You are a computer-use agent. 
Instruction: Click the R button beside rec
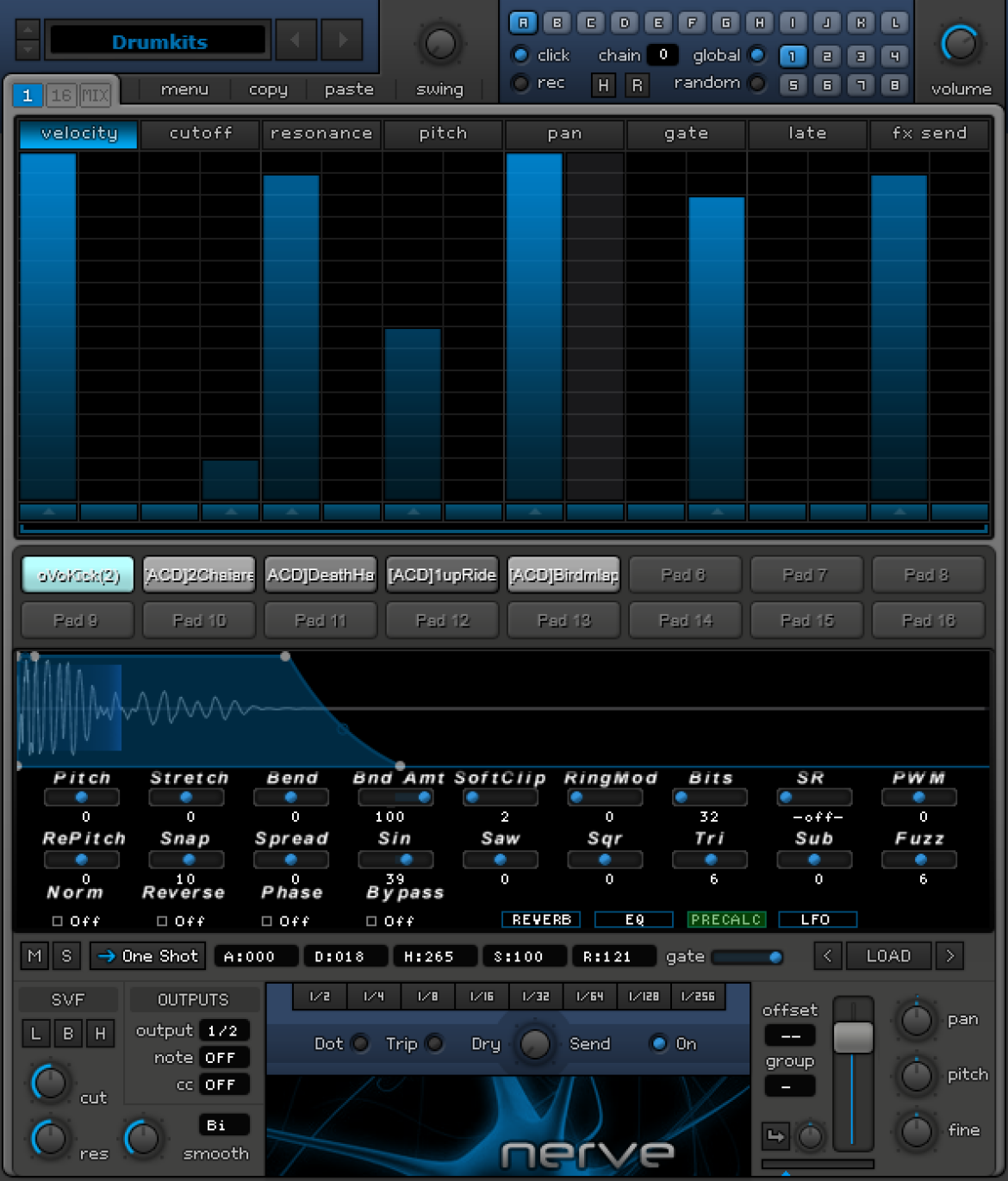(637, 84)
